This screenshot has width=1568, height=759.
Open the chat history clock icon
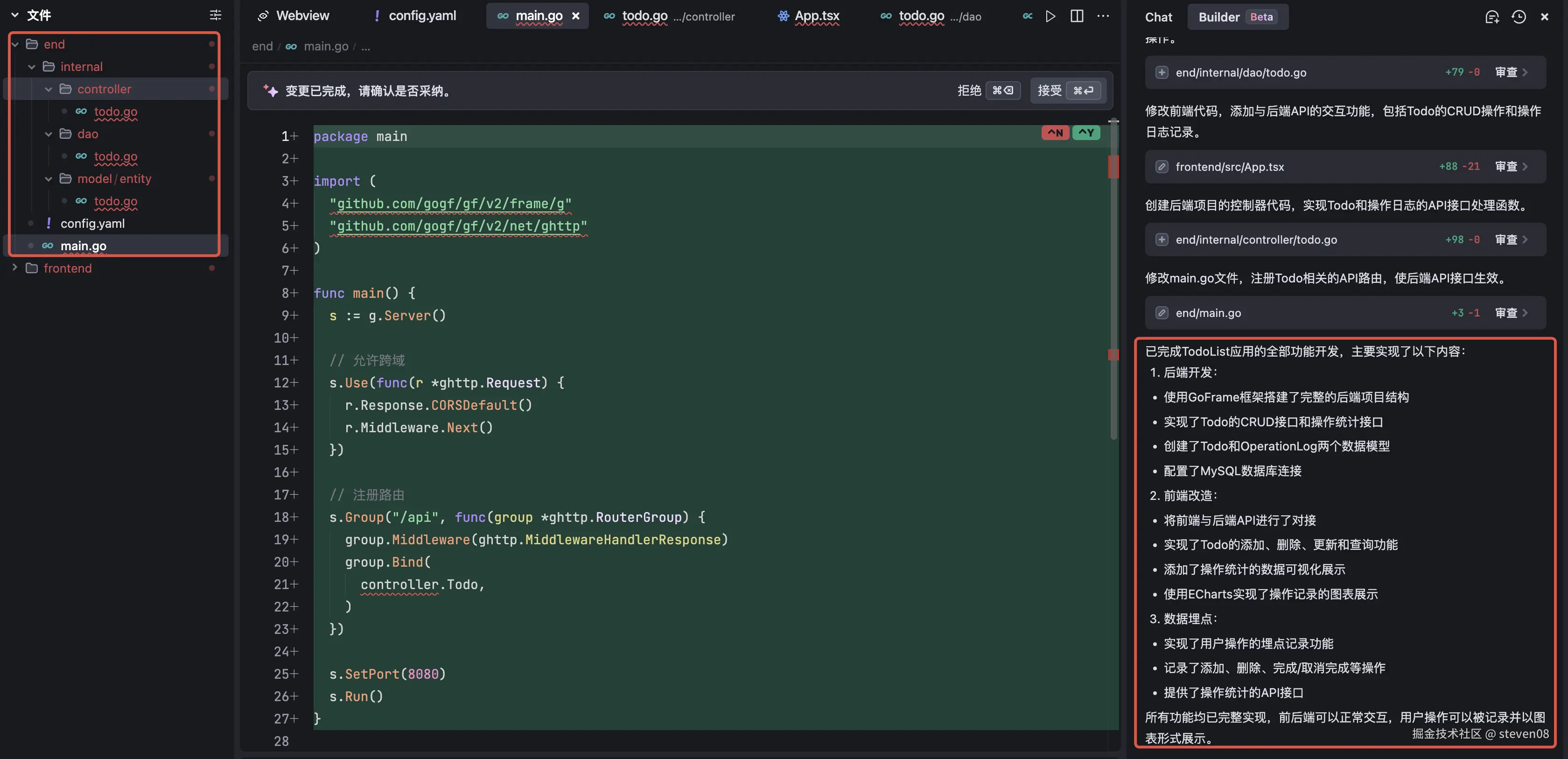coord(1519,17)
